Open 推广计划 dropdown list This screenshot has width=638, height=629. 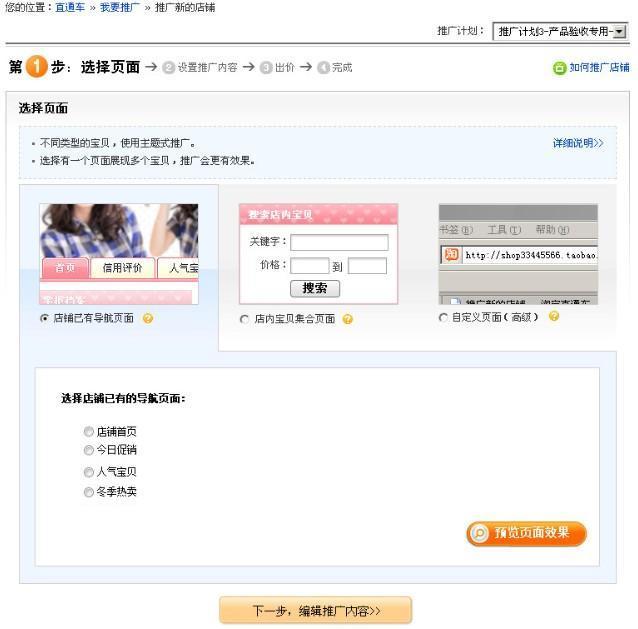point(560,31)
